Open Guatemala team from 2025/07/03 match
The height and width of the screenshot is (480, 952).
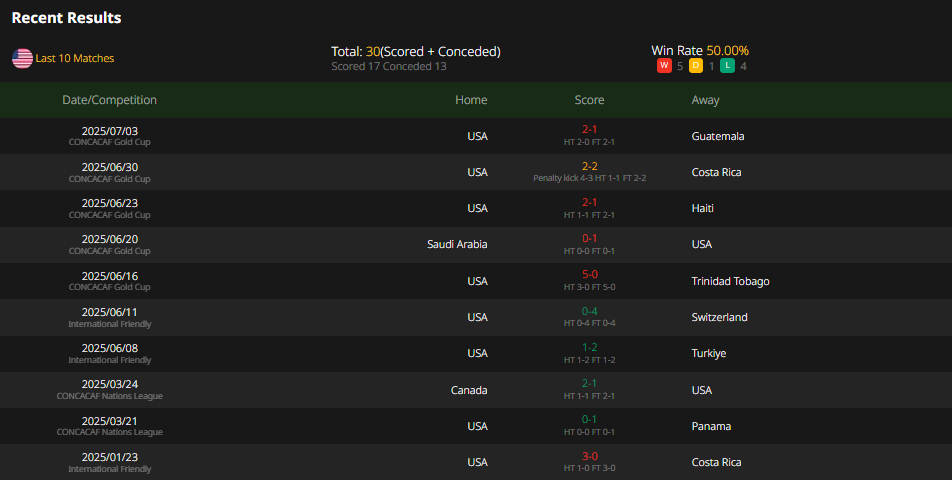pyautogui.click(x=718, y=136)
